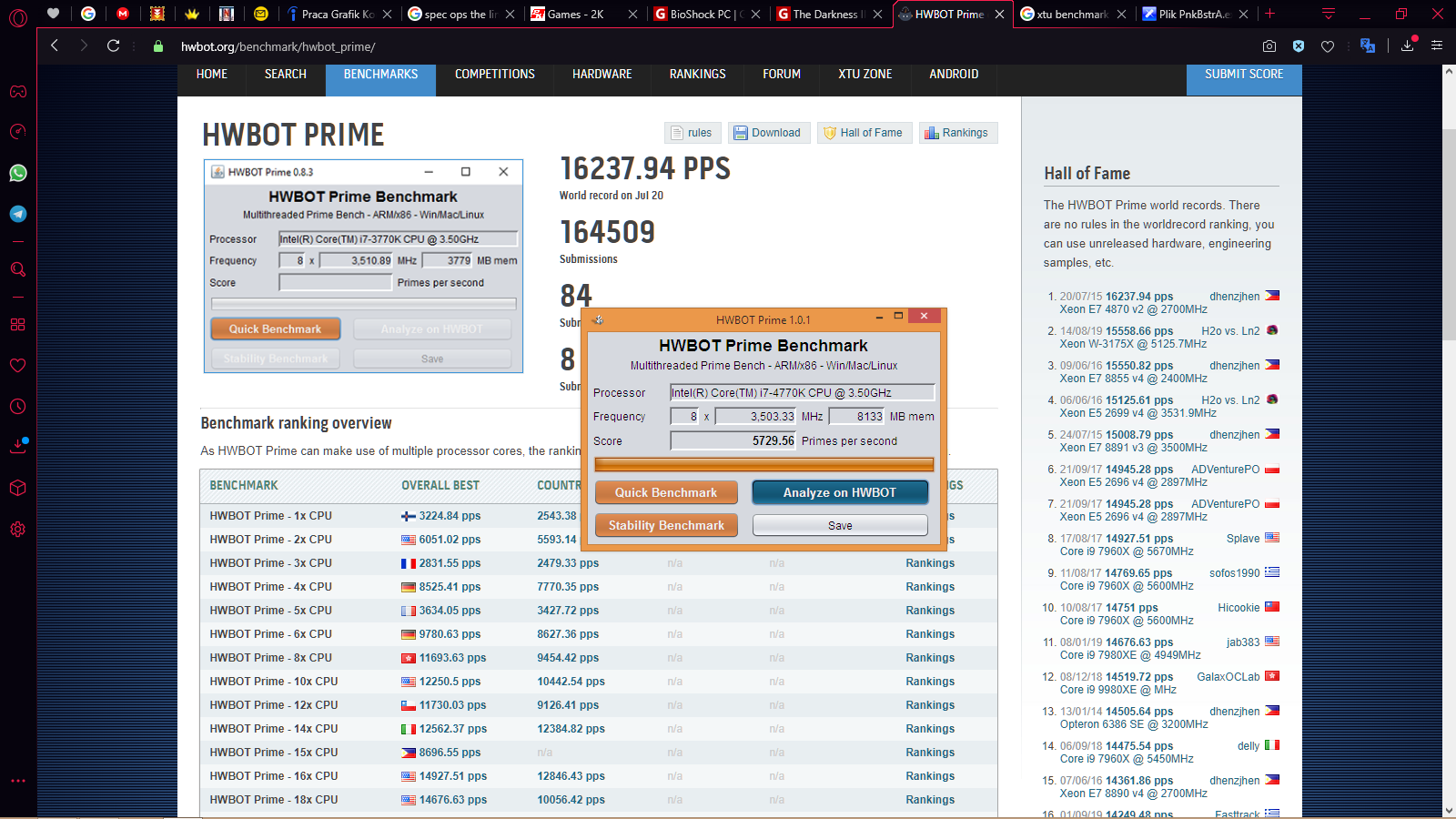
Task: Open the 16237.94 pps Hall of Fame entry
Action: pos(1139,297)
